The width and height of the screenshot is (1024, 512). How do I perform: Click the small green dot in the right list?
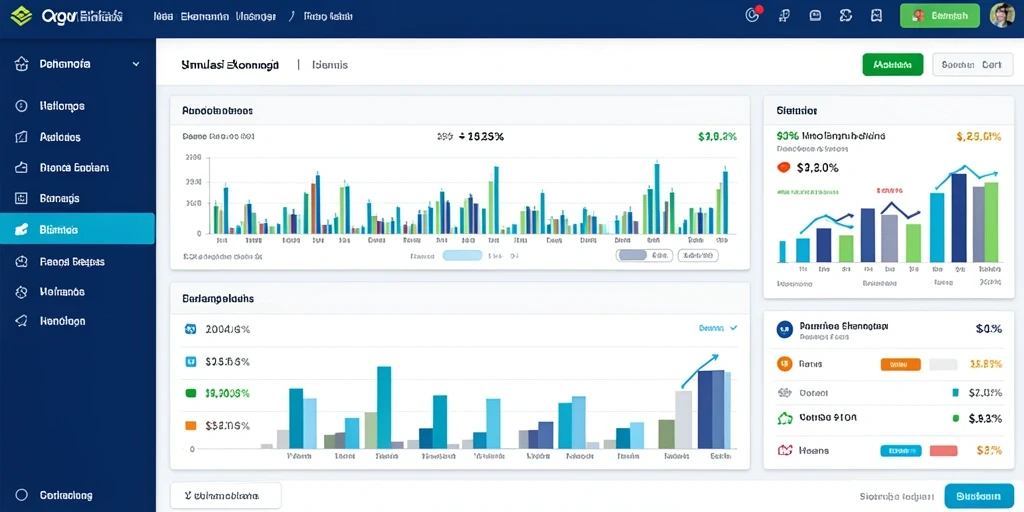pos(955,418)
